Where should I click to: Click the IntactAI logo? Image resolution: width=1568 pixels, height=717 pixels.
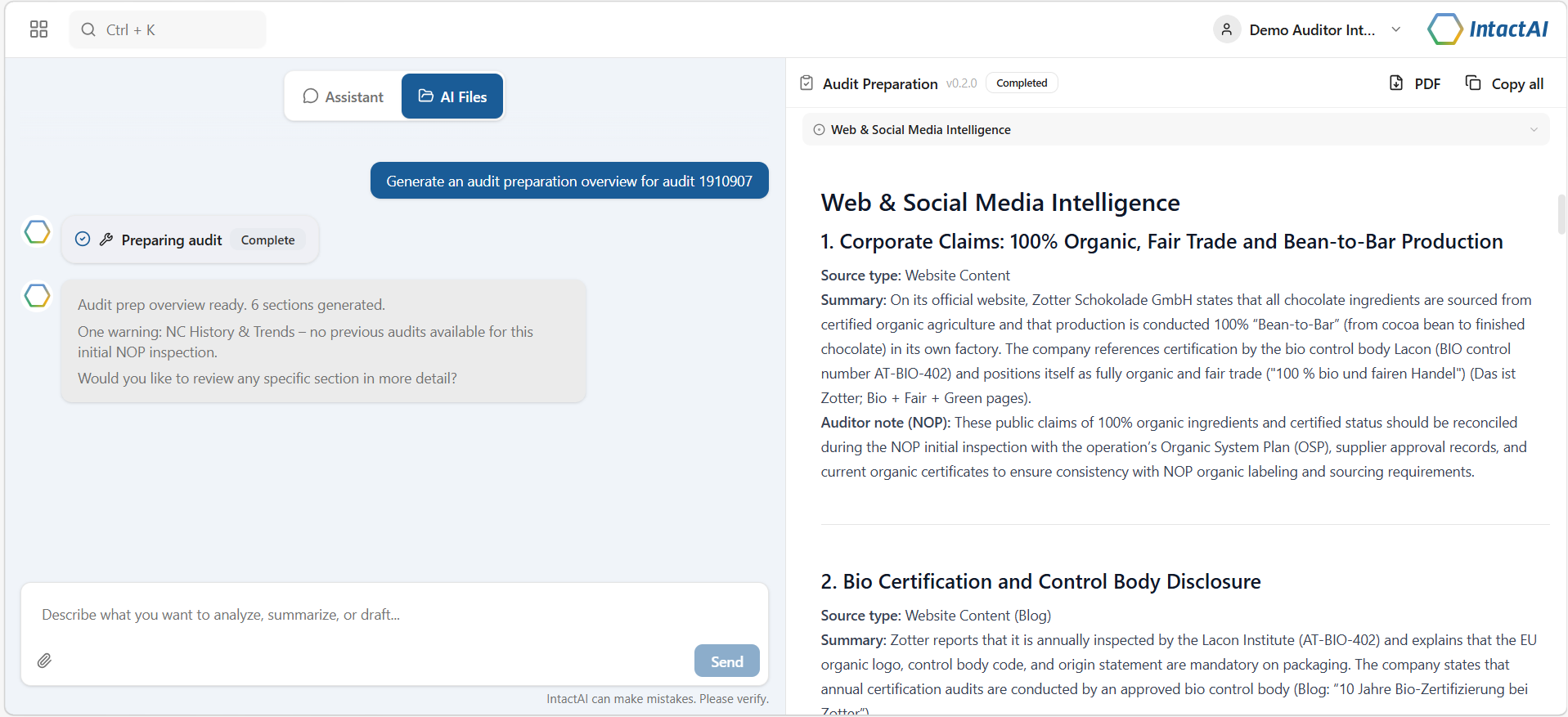(1488, 29)
